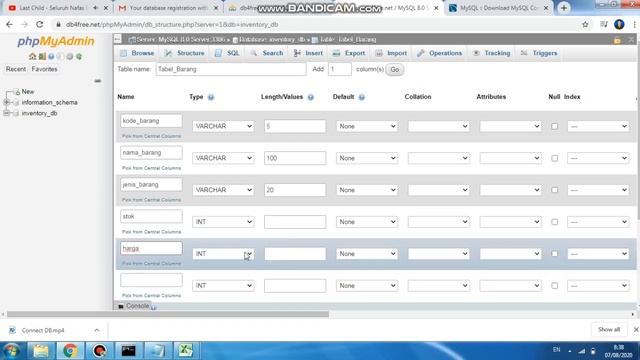
Task: Focus Add columns count field
Action: pos(340,69)
